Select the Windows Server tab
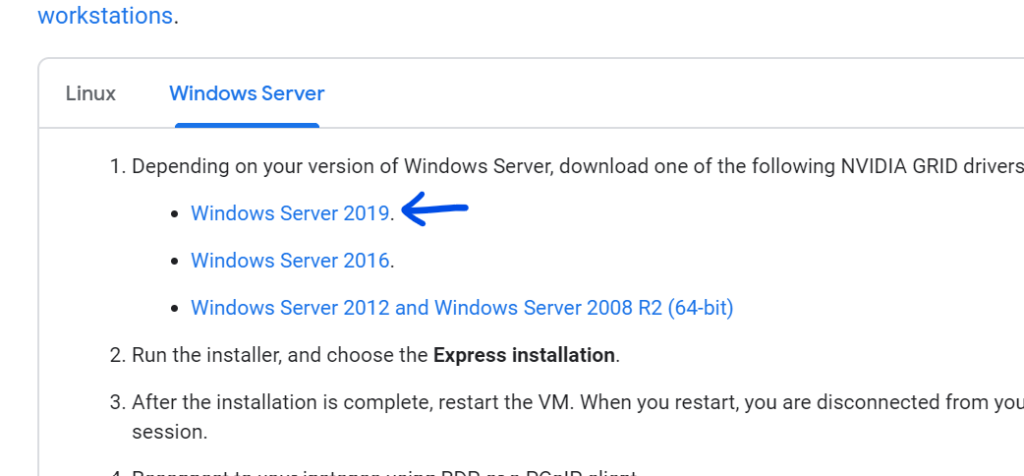 [x=247, y=93]
